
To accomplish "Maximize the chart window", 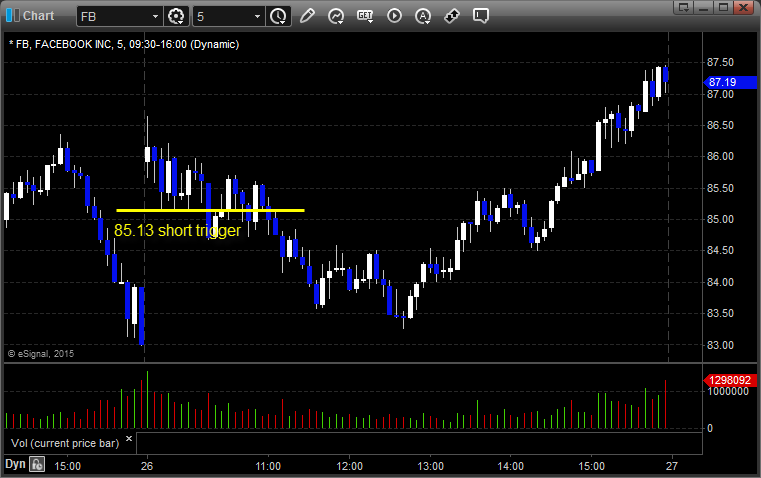I will coord(723,7).
